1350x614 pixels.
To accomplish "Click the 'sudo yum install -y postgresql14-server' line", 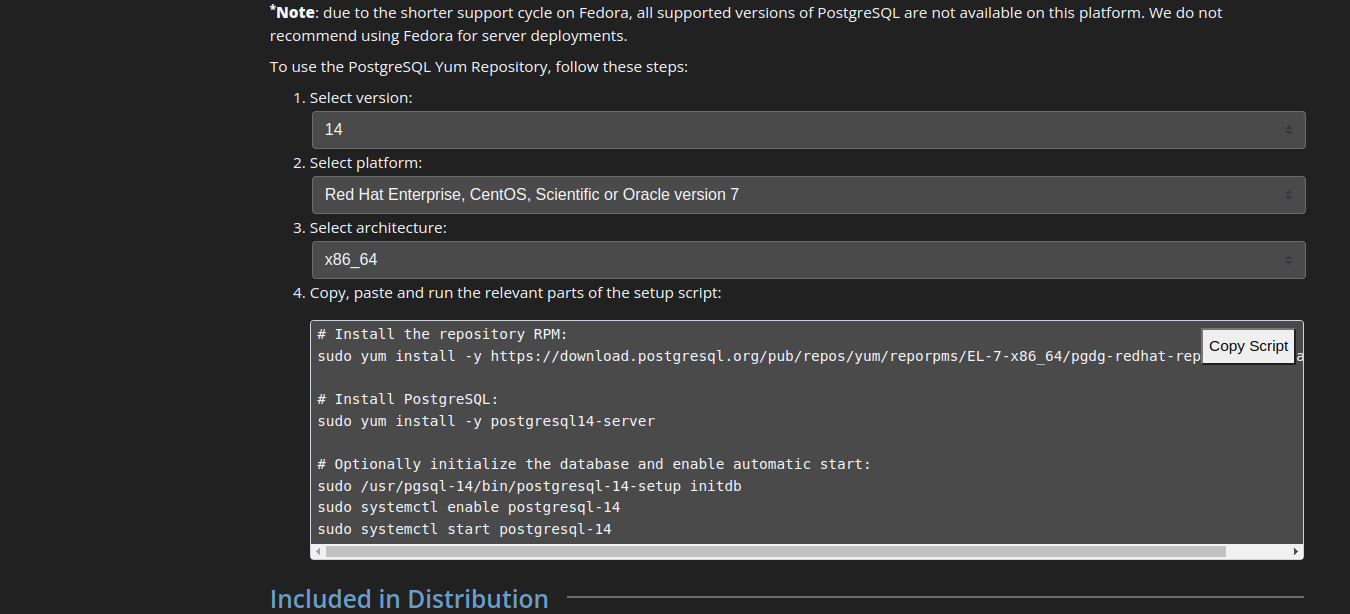I will pyautogui.click(x=486, y=421).
